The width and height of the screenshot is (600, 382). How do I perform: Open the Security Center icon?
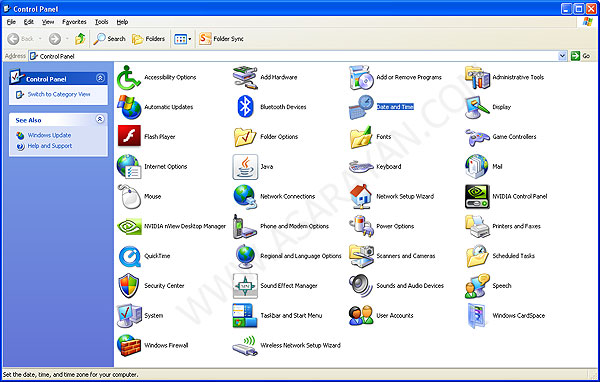pos(129,286)
